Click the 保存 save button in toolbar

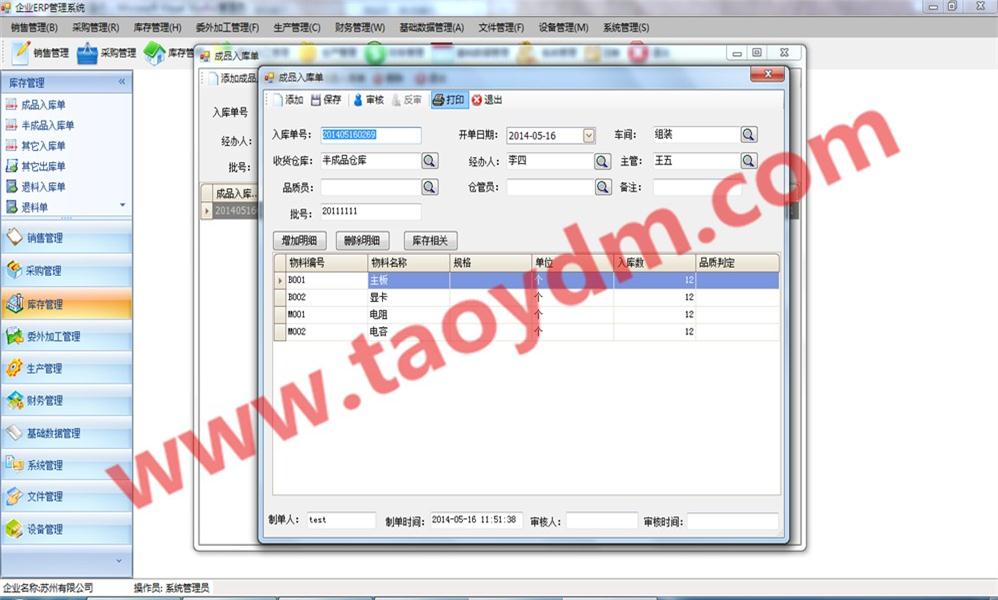tap(327, 100)
